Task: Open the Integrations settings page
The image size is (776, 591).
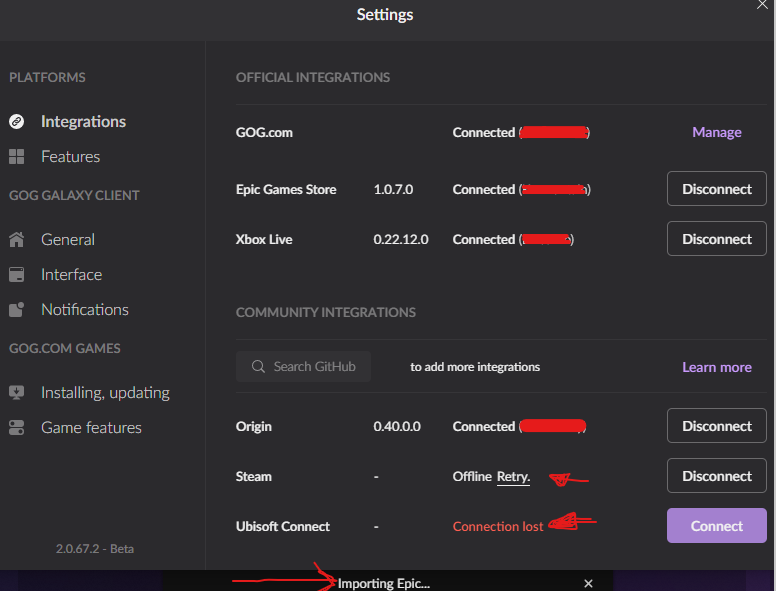Action: click(83, 121)
